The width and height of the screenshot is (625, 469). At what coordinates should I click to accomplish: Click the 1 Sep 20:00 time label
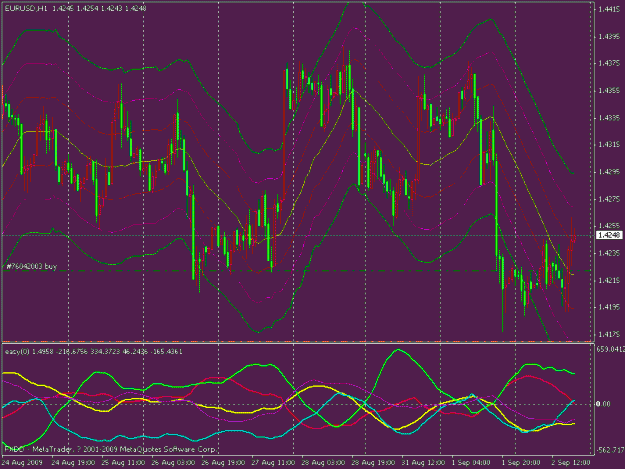[521, 463]
